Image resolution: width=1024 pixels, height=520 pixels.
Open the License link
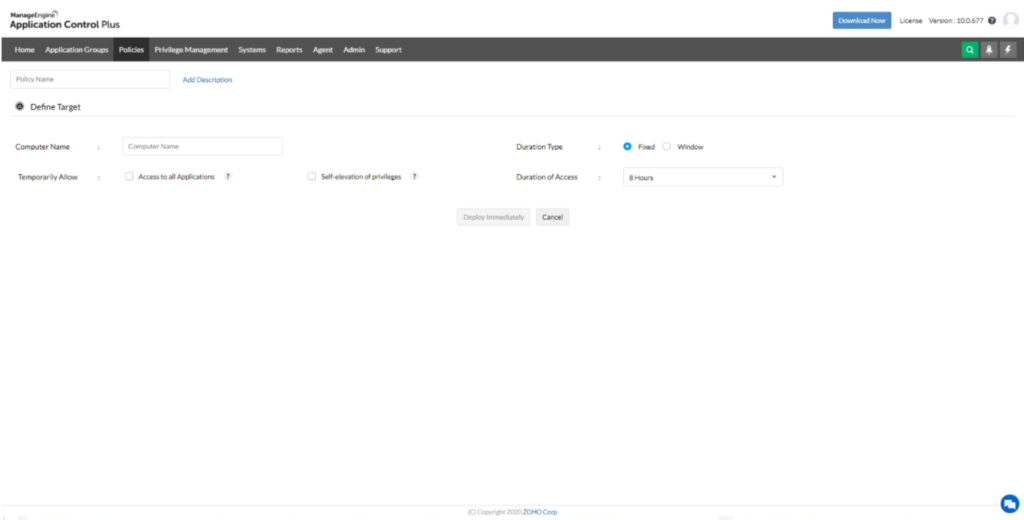(x=911, y=21)
